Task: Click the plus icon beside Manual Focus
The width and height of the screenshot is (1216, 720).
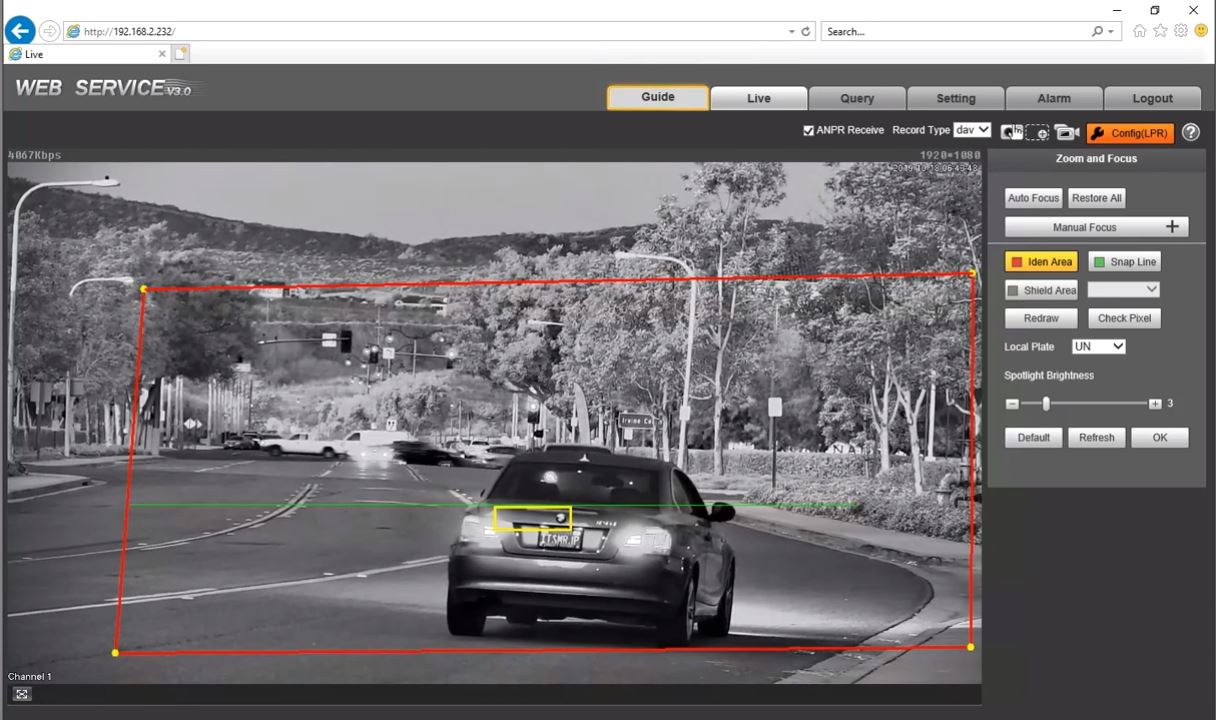Action: 1172,227
